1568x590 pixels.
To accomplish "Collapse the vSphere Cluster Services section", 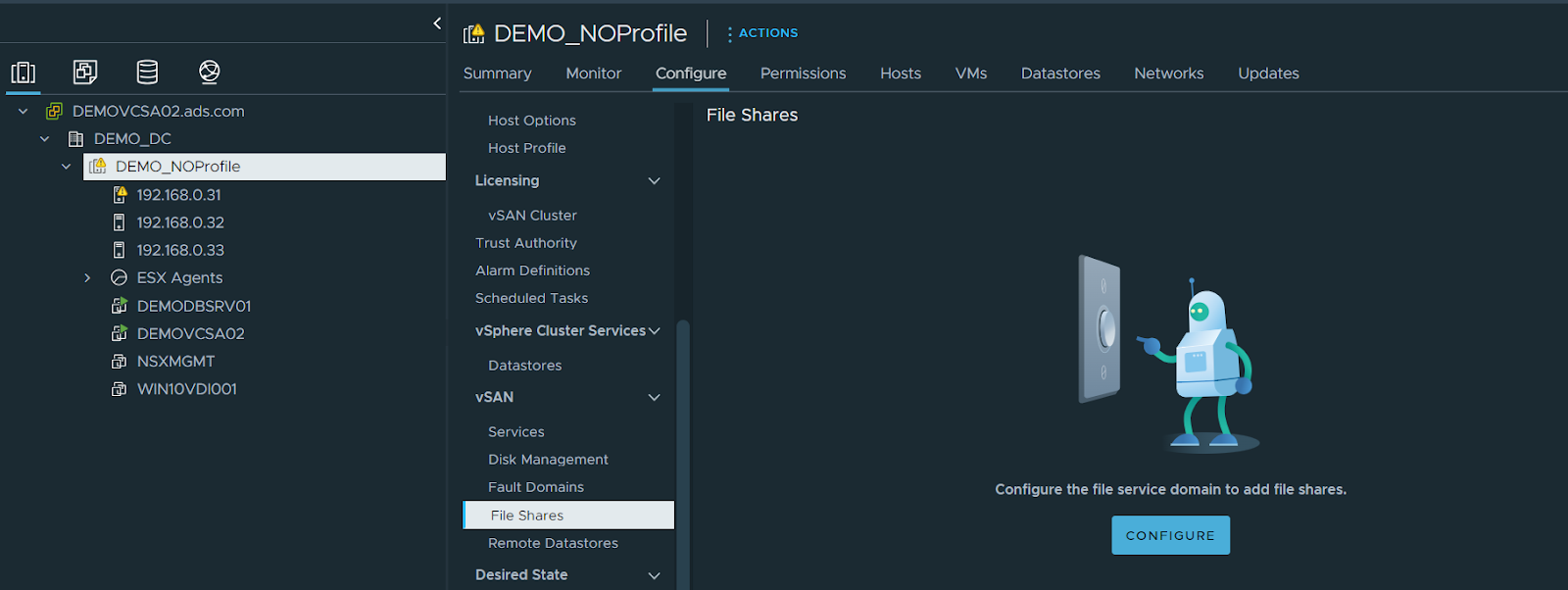I will pos(655,330).
